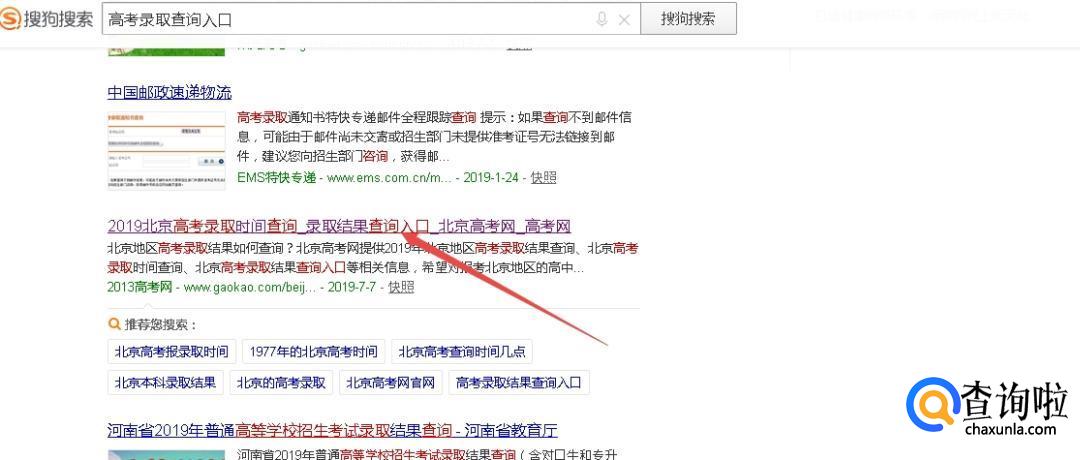Open the 中国邮政速递物流 result link
Image resolution: width=1080 pixels, height=460 pixels.
pyautogui.click(x=169, y=92)
